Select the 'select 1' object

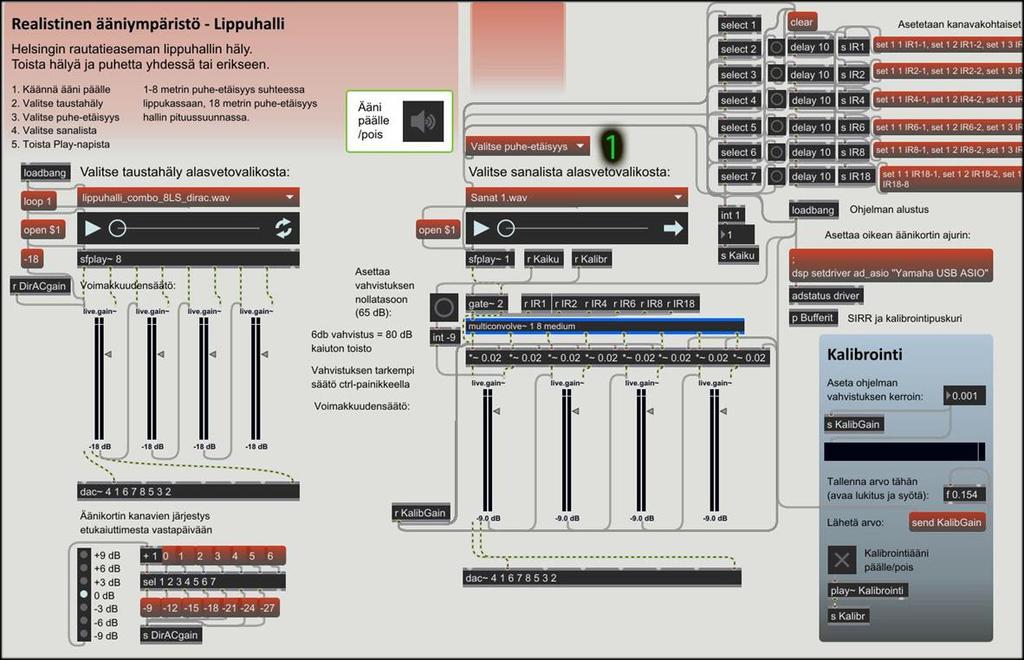pyautogui.click(x=738, y=25)
